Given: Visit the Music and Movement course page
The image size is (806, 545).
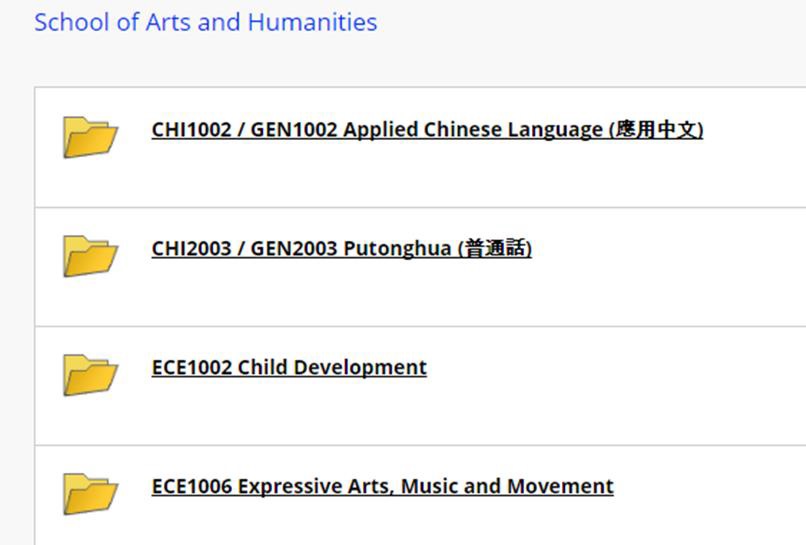Looking at the screenshot, I should [x=382, y=486].
